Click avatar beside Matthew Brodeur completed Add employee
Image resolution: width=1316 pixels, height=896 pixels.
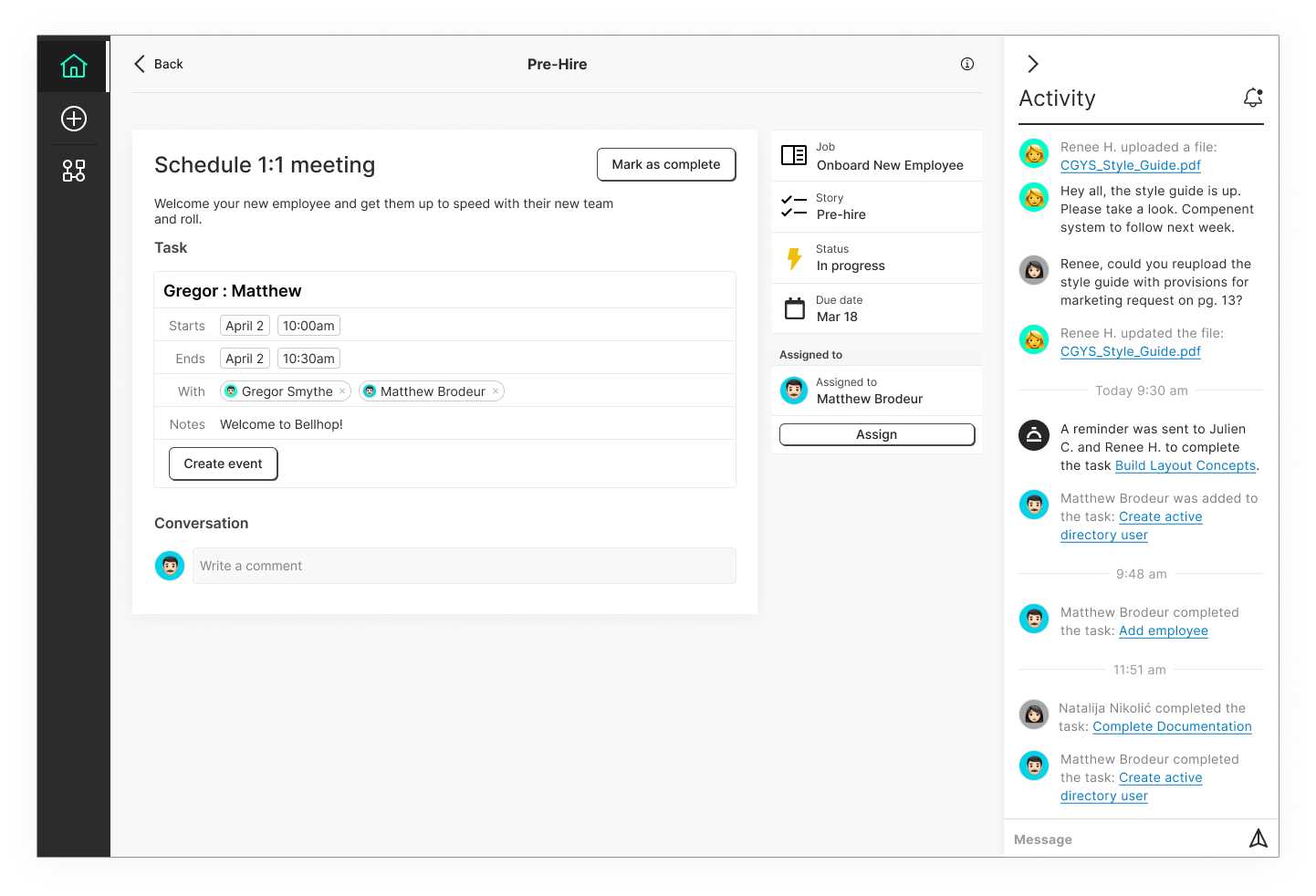click(1034, 619)
